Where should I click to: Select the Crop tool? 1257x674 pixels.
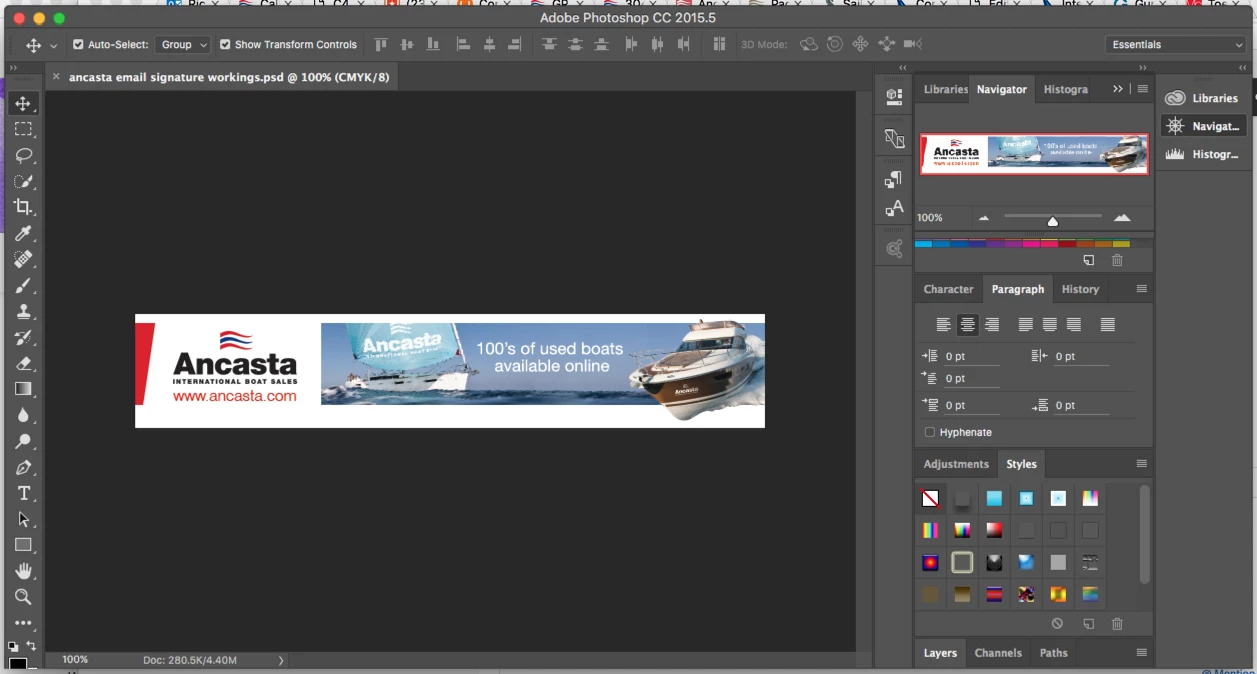(x=23, y=208)
